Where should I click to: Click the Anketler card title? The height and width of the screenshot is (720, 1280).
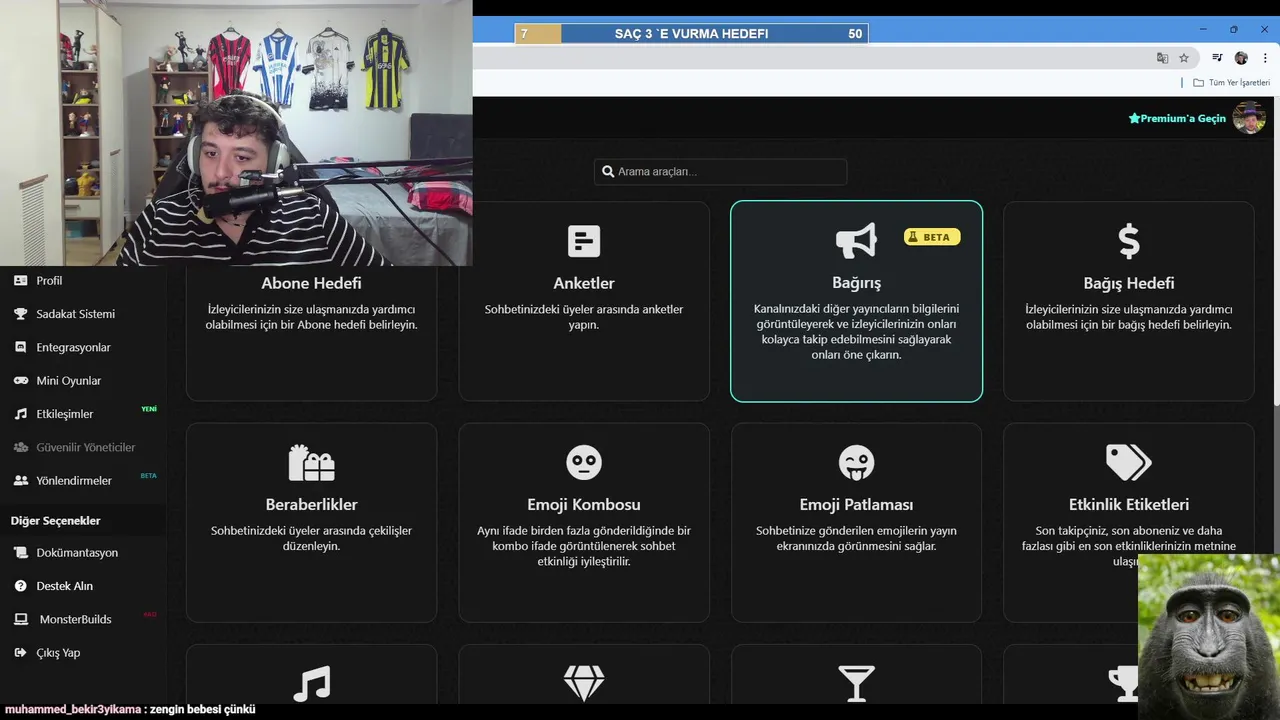[x=584, y=283]
